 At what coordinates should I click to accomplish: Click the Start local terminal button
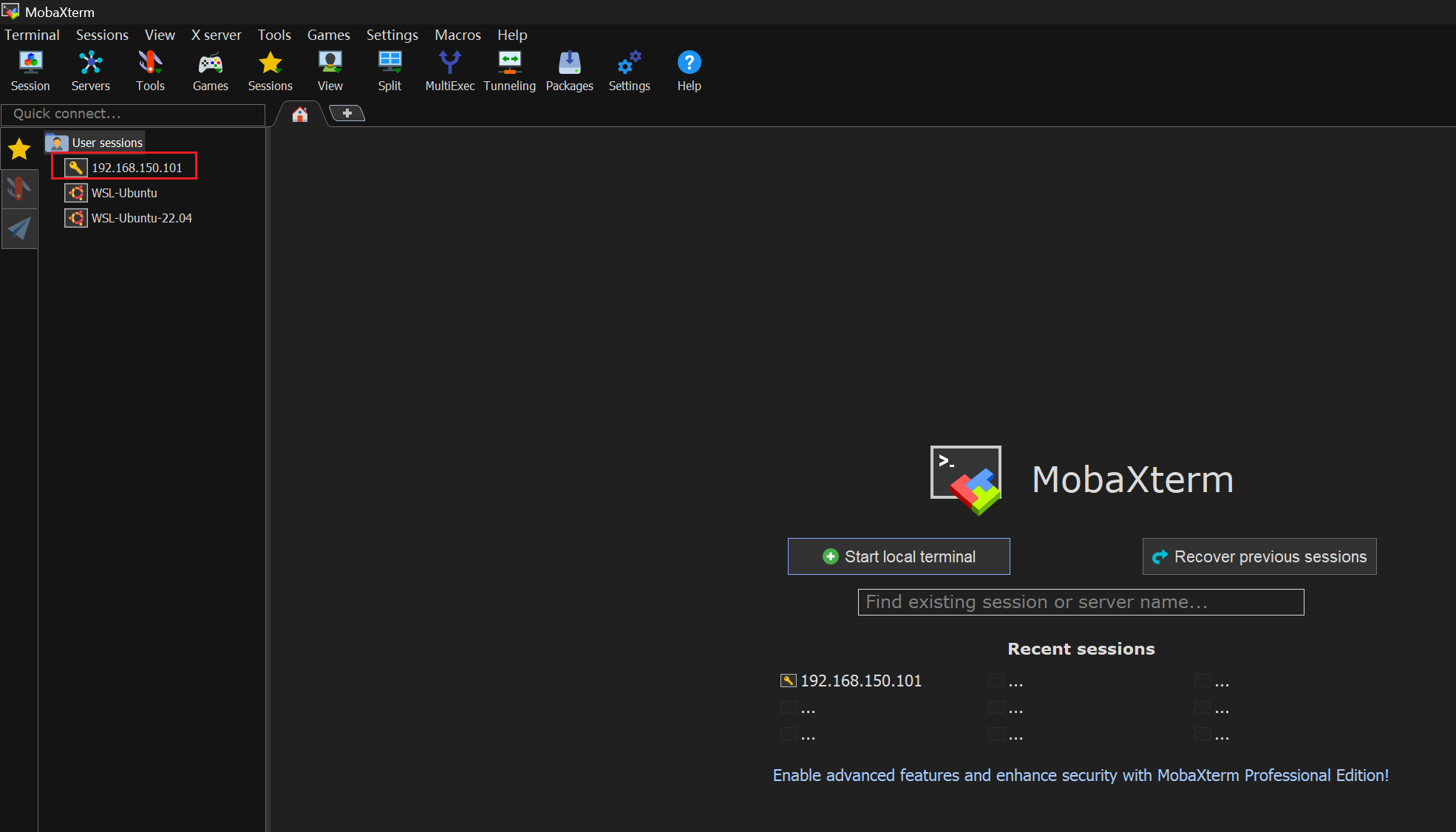[x=899, y=556]
